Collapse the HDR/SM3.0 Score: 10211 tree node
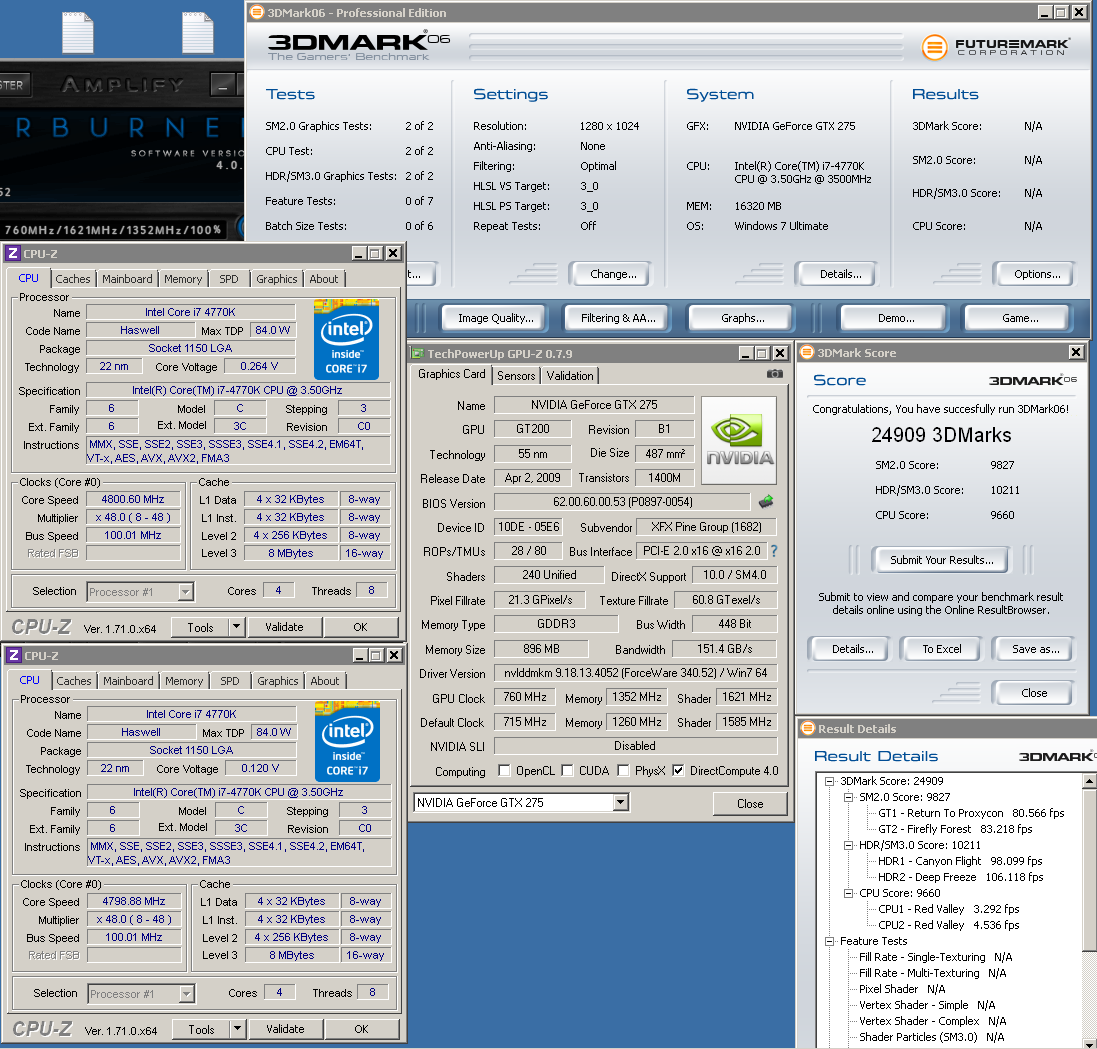The width and height of the screenshot is (1097, 1049). 849,845
